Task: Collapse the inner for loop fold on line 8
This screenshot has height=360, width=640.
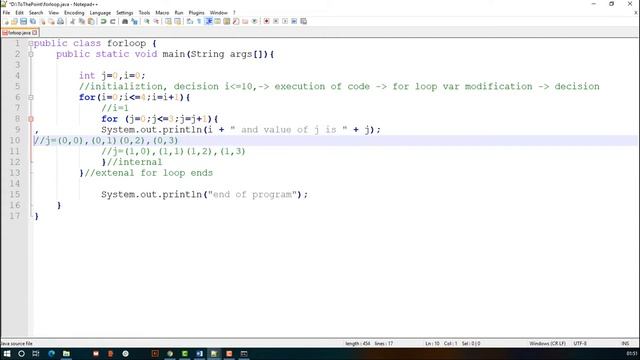Action: (x=31, y=119)
